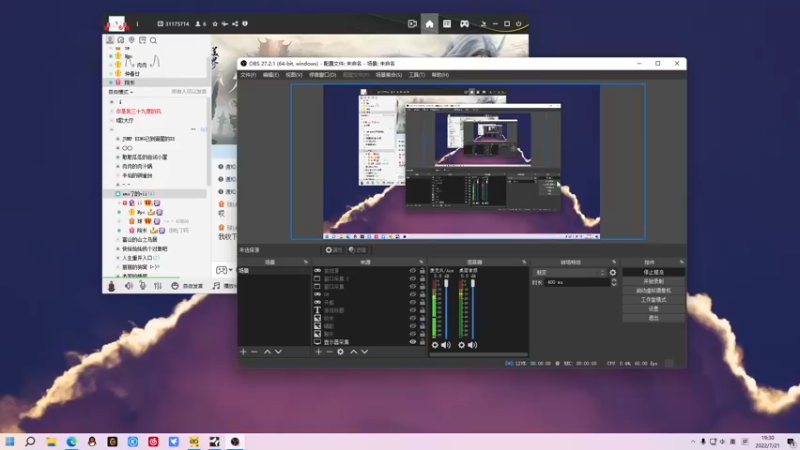Click the music note icon in YY bottom bar
This screenshot has width=800, height=450.
(216, 286)
